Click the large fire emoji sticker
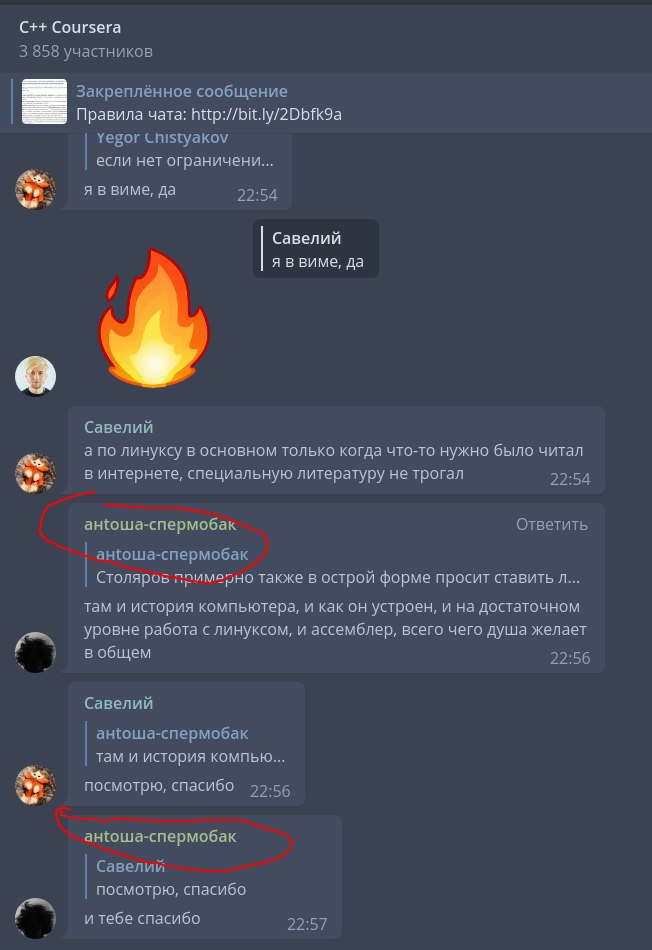652x950 pixels. tap(153, 318)
